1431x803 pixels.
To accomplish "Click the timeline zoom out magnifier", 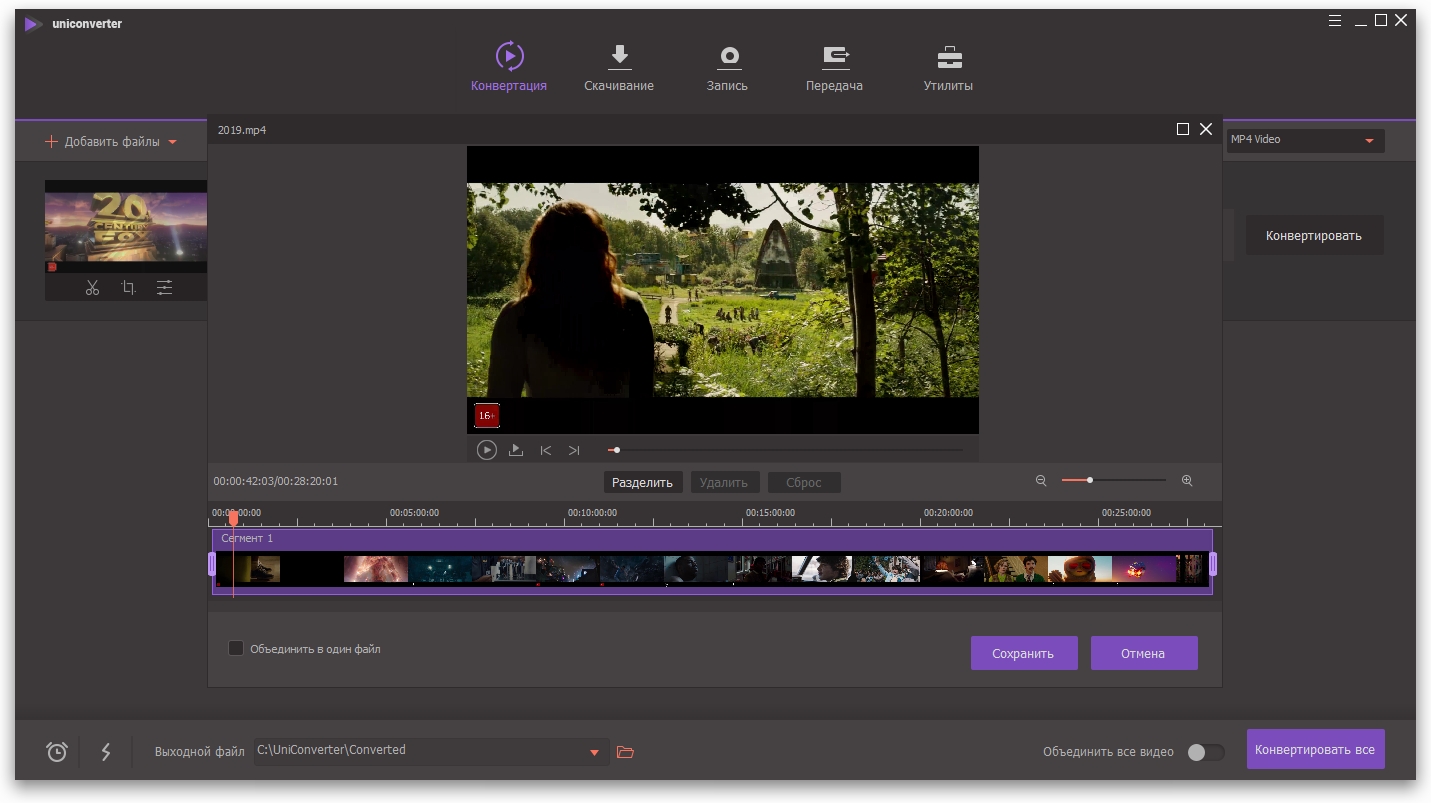I will 1041,481.
